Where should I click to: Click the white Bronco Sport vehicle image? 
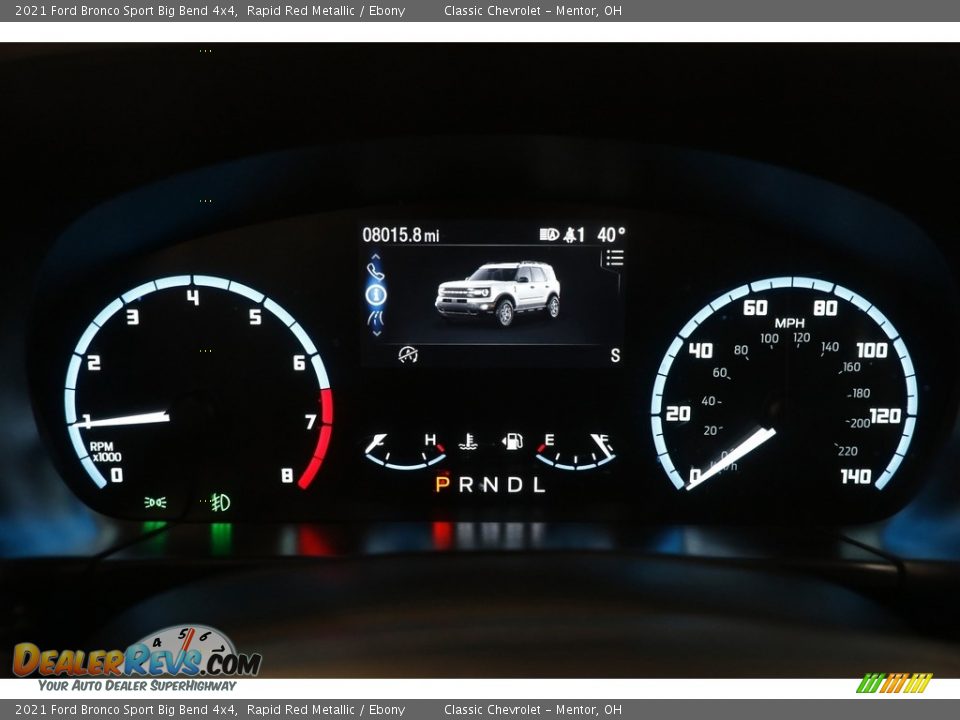(498, 293)
